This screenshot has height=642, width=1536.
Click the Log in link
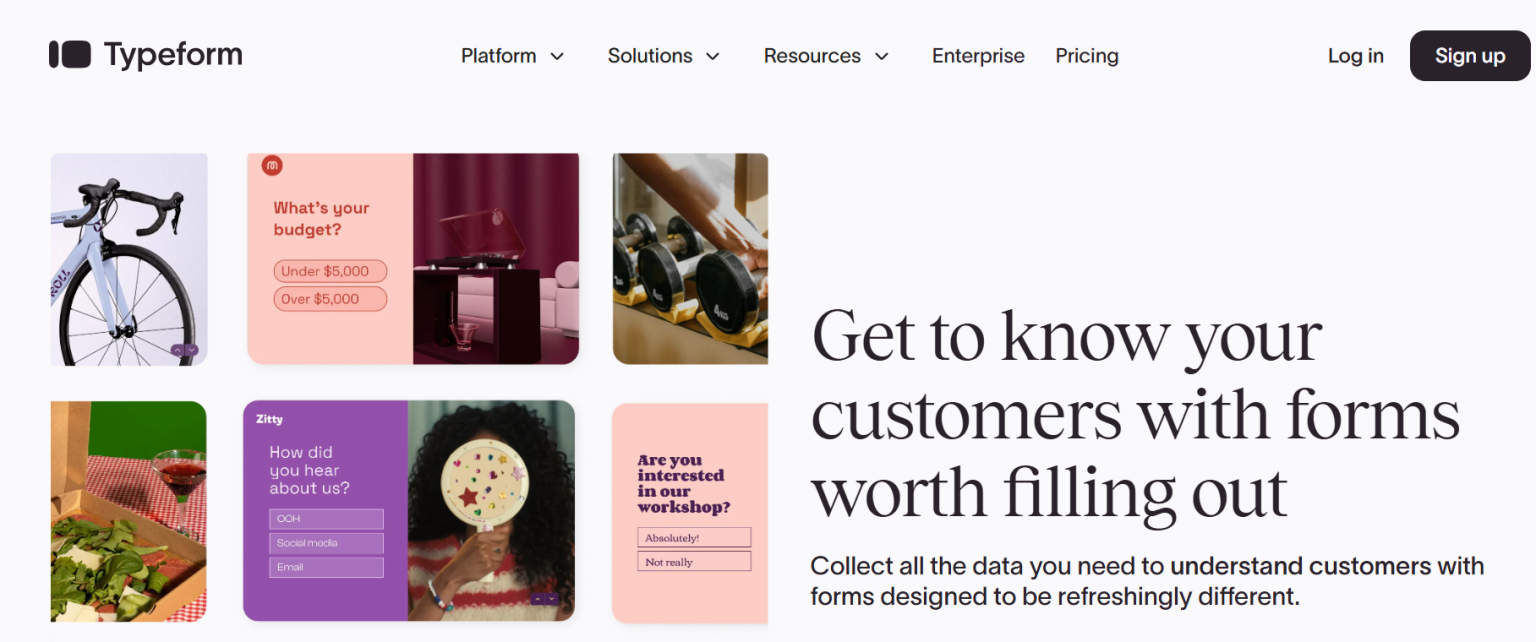click(x=1355, y=56)
